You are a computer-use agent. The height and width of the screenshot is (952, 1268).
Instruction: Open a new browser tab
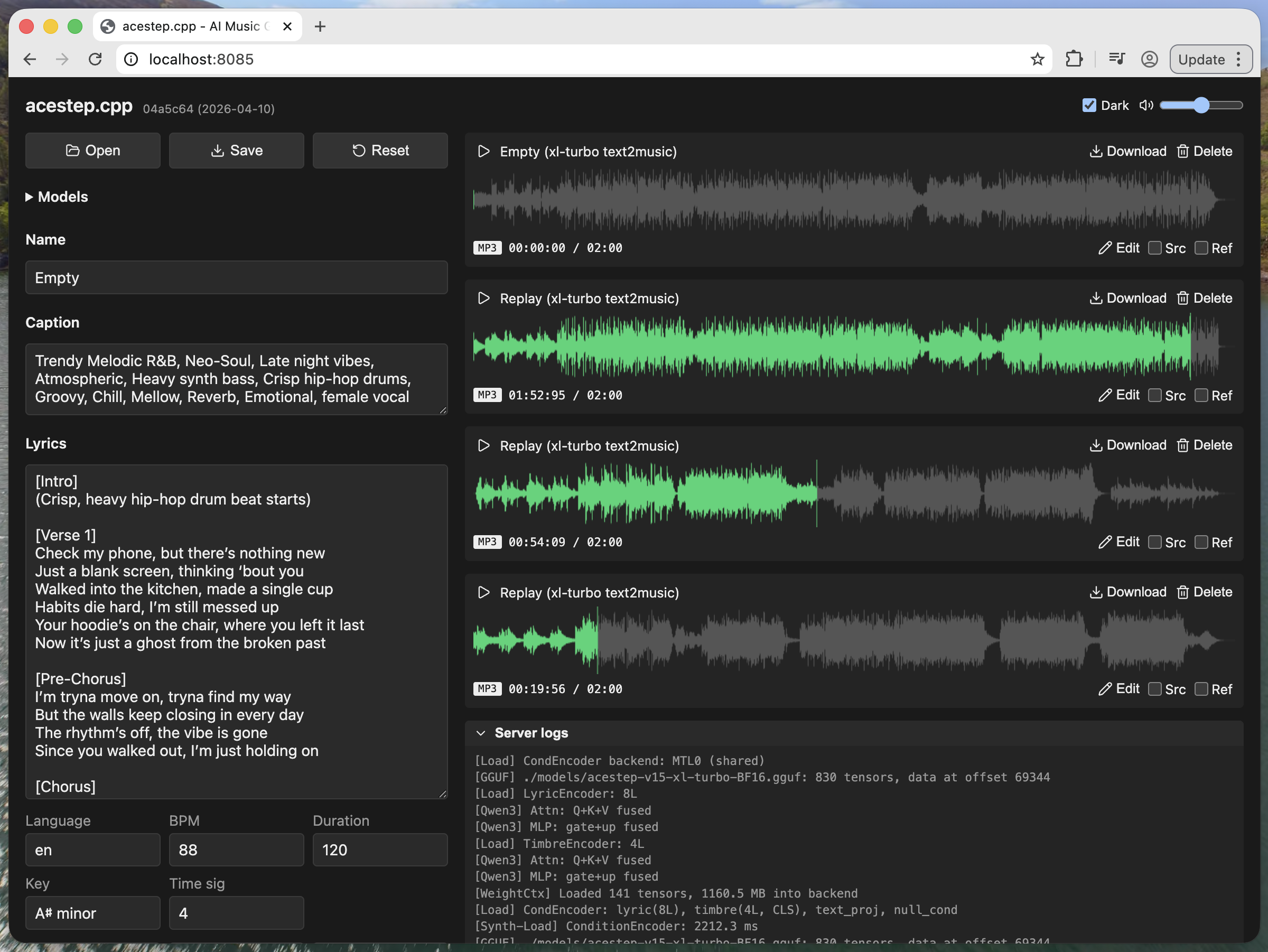(320, 26)
